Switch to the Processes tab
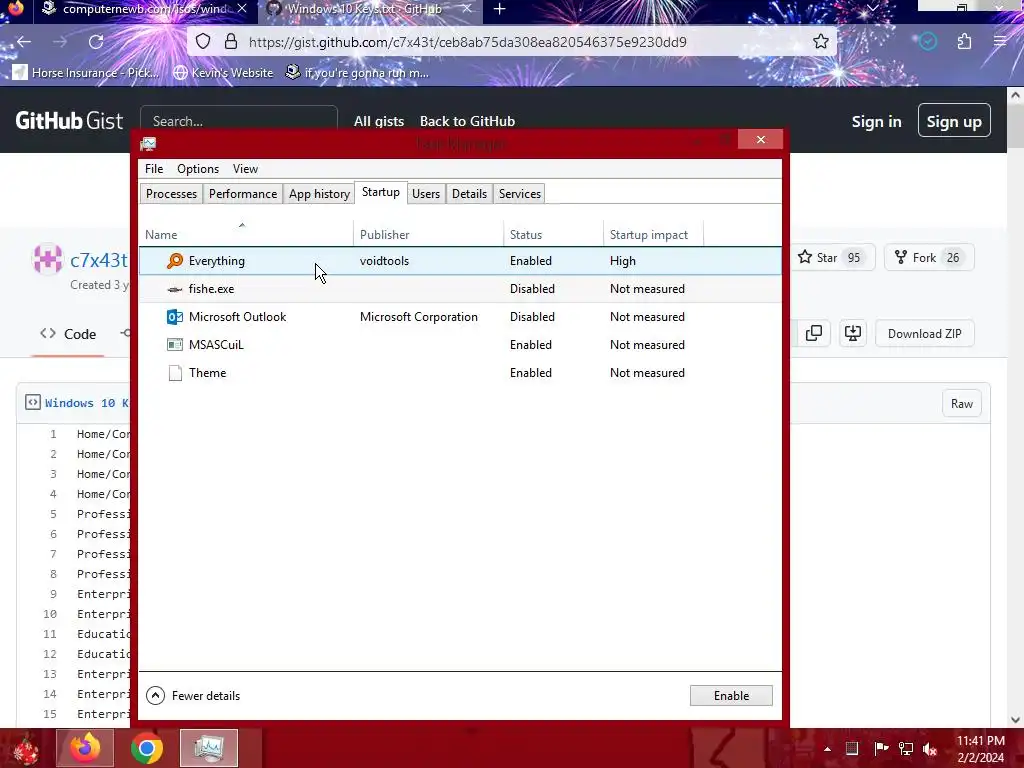The height and width of the screenshot is (768, 1024). pos(171,194)
